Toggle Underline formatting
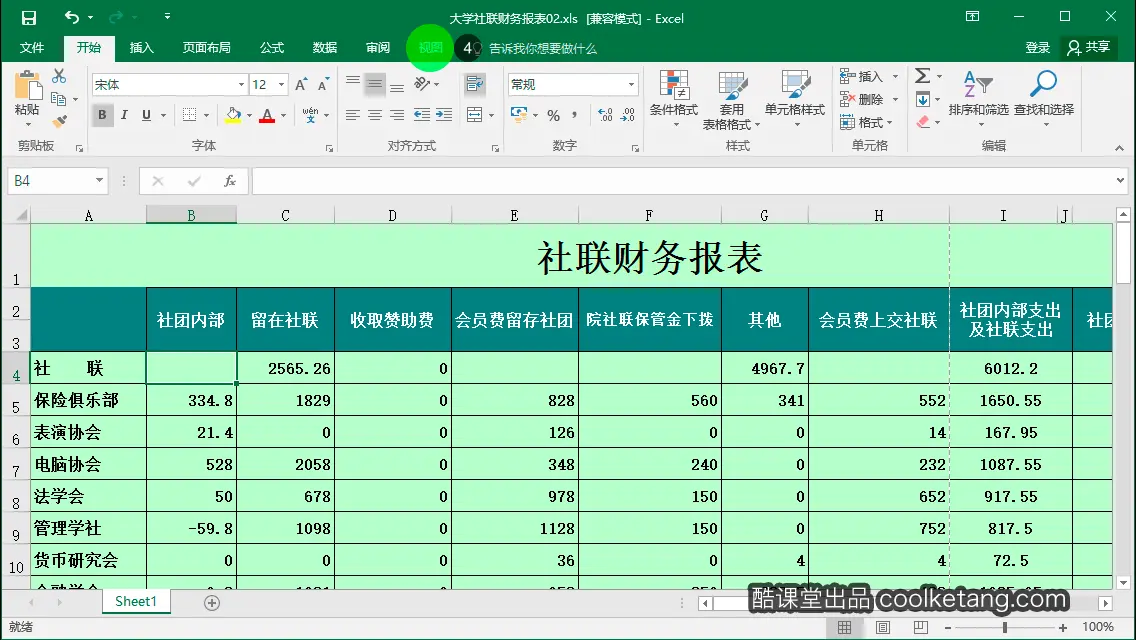Image resolution: width=1136 pixels, height=640 pixels. (x=146, y=115)
